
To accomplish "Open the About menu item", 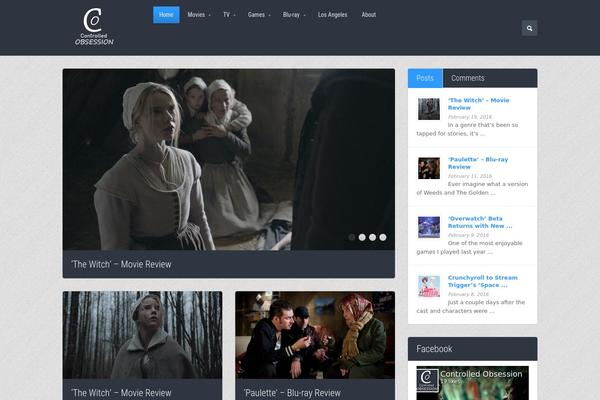I will coord(368,15).
